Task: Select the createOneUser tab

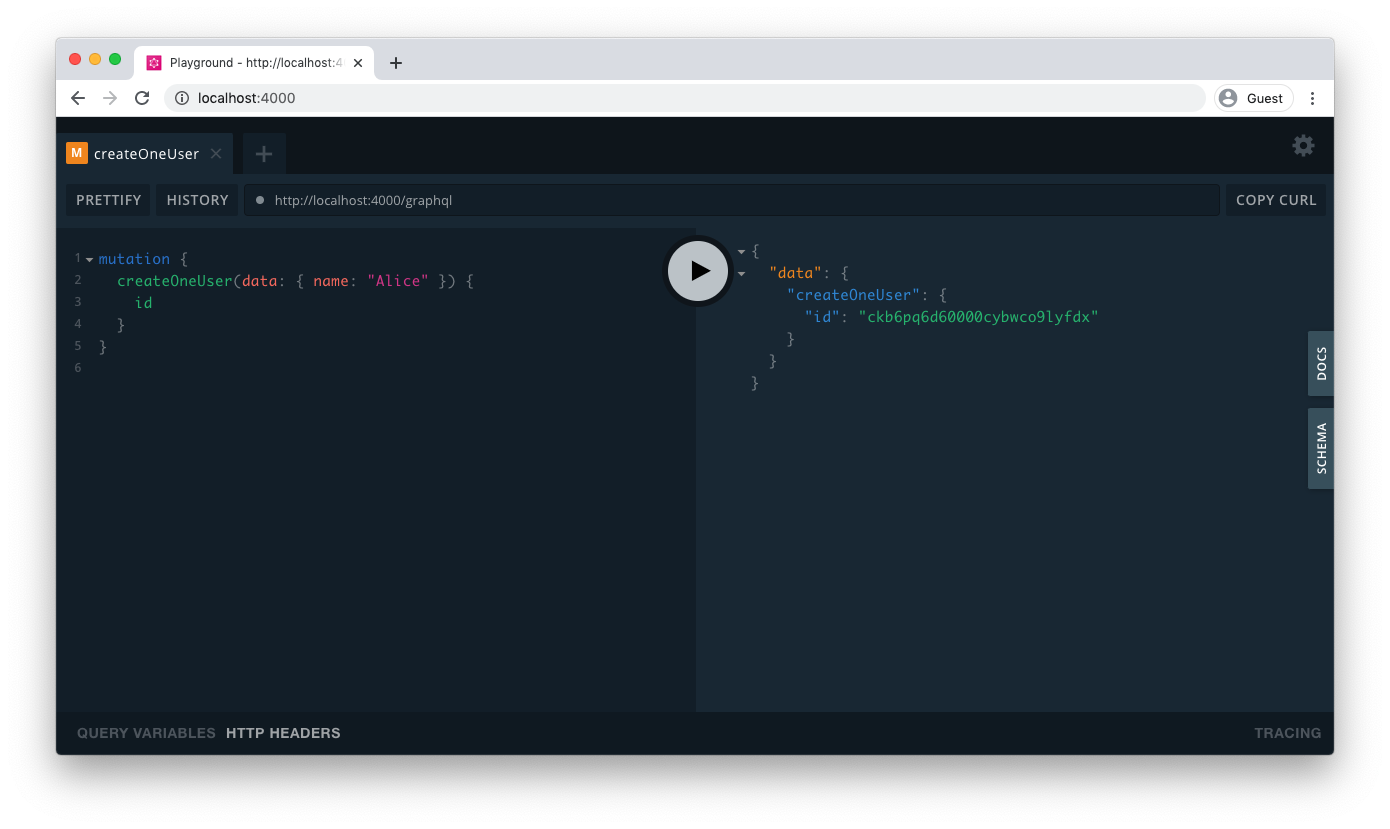Action: [145, 154]
